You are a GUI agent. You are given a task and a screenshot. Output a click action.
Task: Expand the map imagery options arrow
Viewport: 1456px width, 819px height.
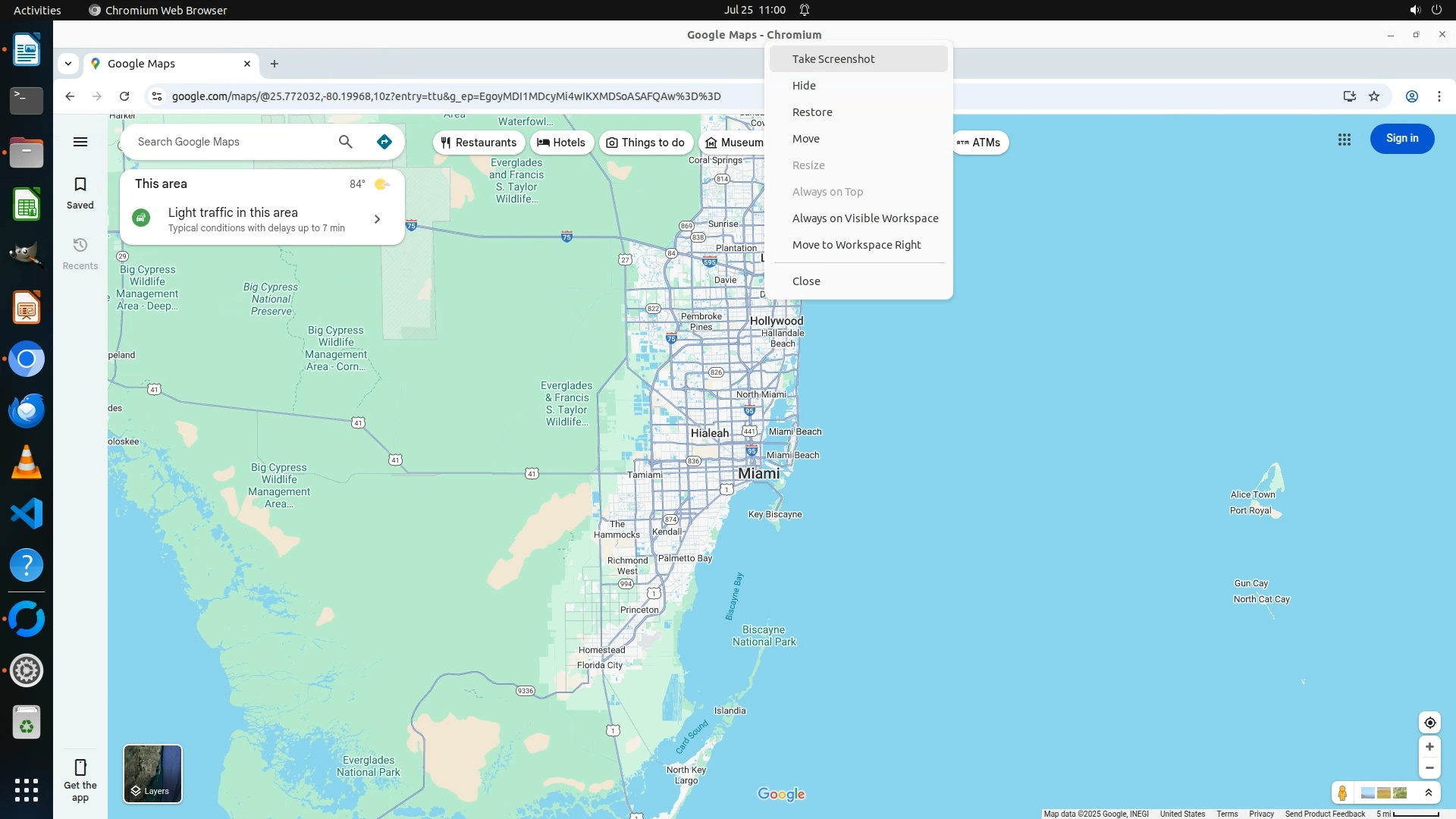click(x=1429, y=793)
